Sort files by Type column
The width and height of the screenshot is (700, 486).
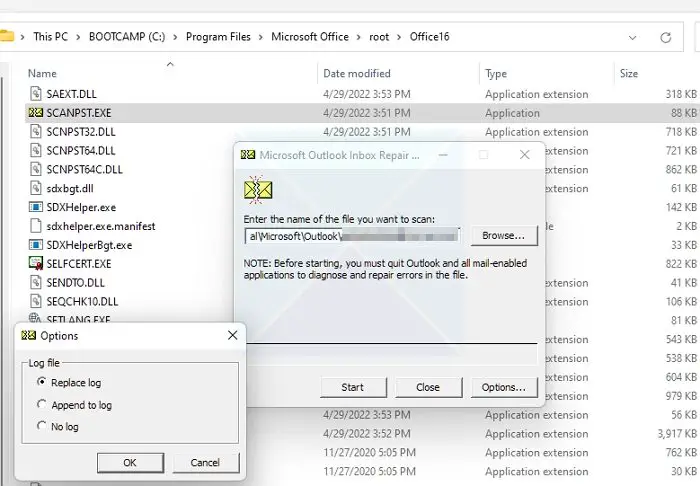[x=496, y=74]
